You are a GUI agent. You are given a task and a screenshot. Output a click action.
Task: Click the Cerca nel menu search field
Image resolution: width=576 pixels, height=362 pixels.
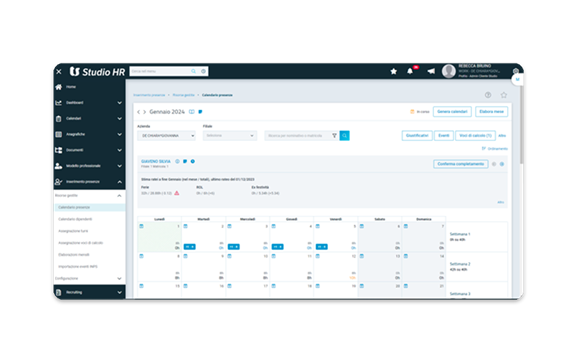(x=161, y=71)
